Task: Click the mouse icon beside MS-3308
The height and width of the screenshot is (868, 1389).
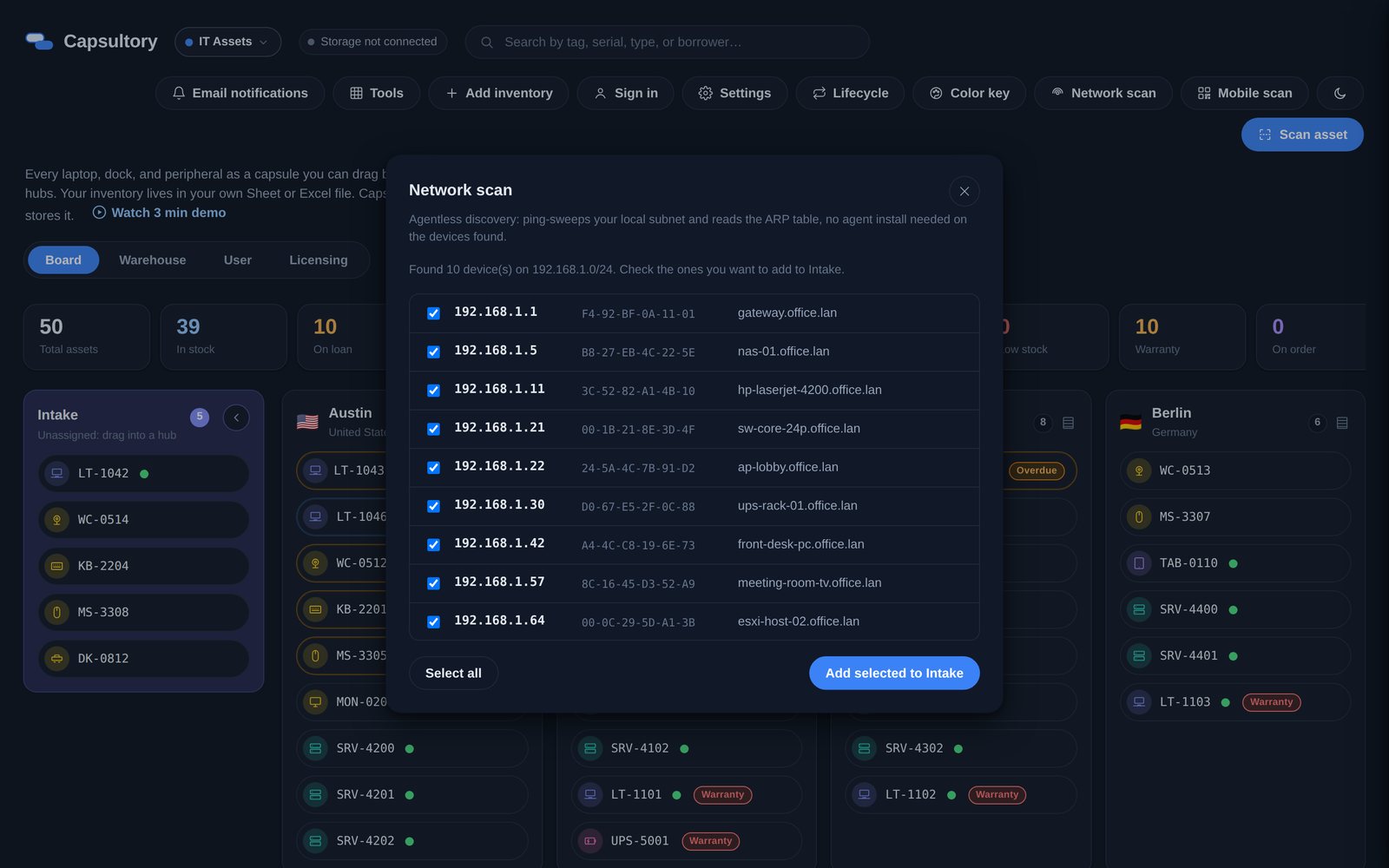Action: pos(56,612)
